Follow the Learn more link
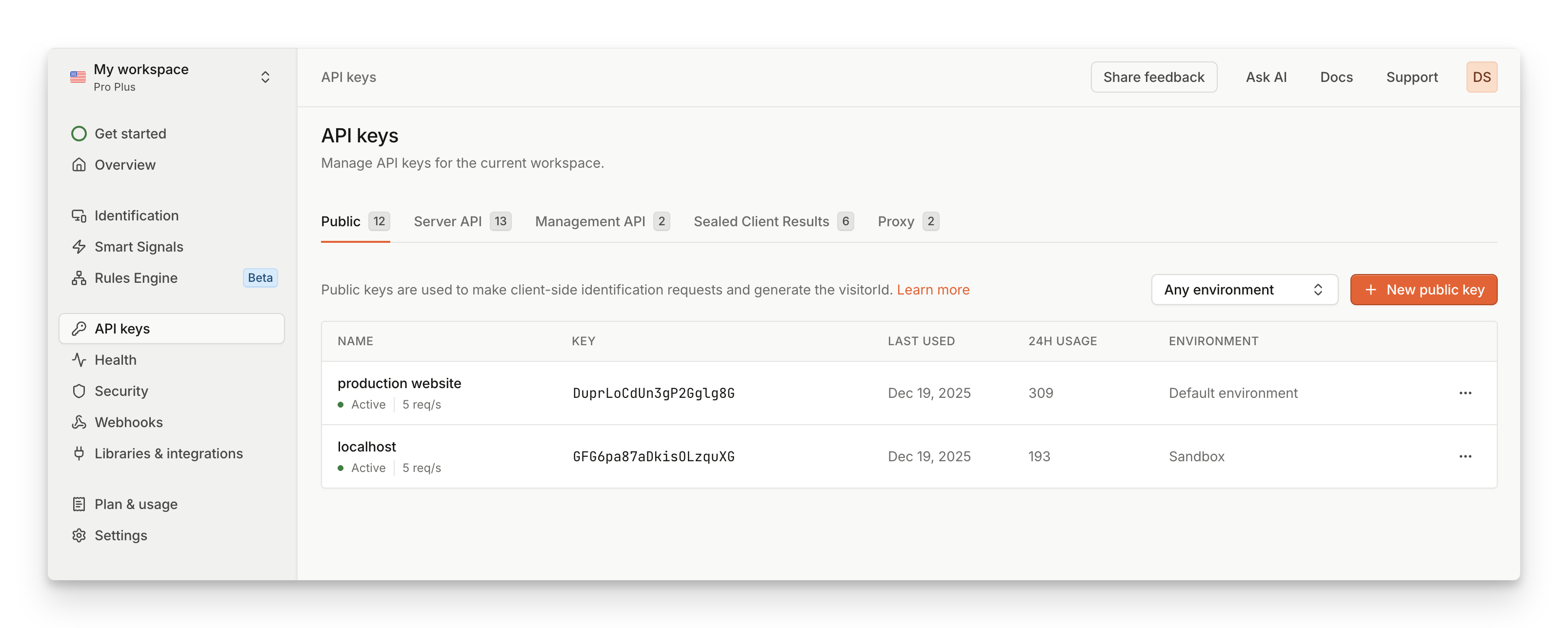The height and width of the screenshot is (628, 1568). pos(932,290)
